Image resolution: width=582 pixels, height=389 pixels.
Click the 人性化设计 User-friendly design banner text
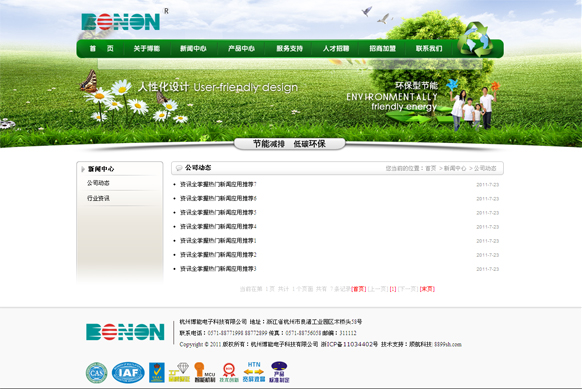click(218, 87)
